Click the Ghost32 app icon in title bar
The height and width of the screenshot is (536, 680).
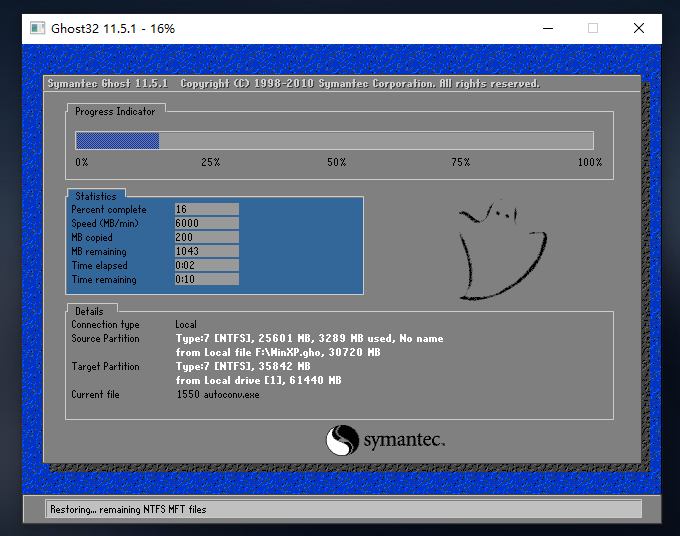[x=37, y=28]
